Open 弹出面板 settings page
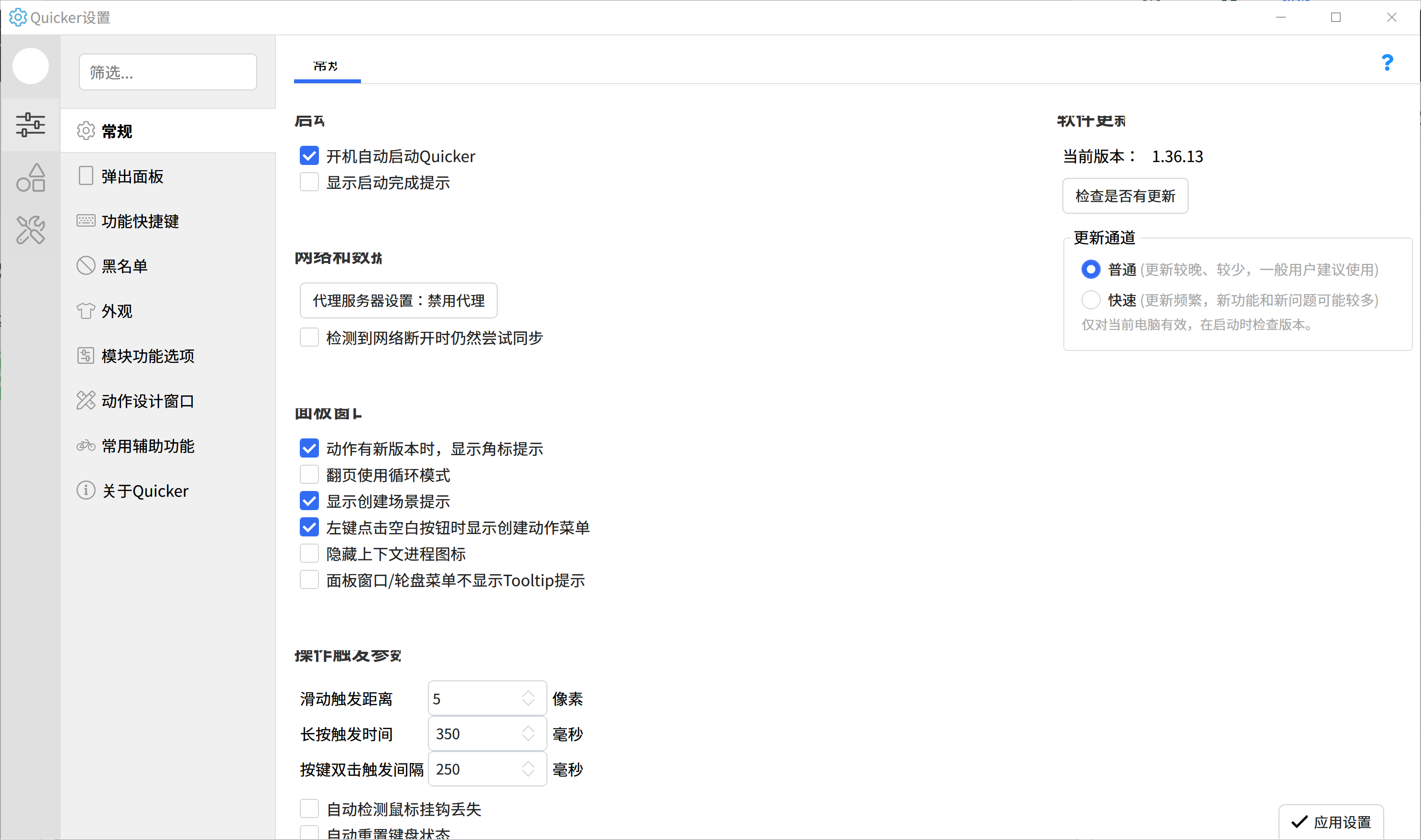Image resolution: width=1421 pixels, height=840 pixels. point(168,176)
